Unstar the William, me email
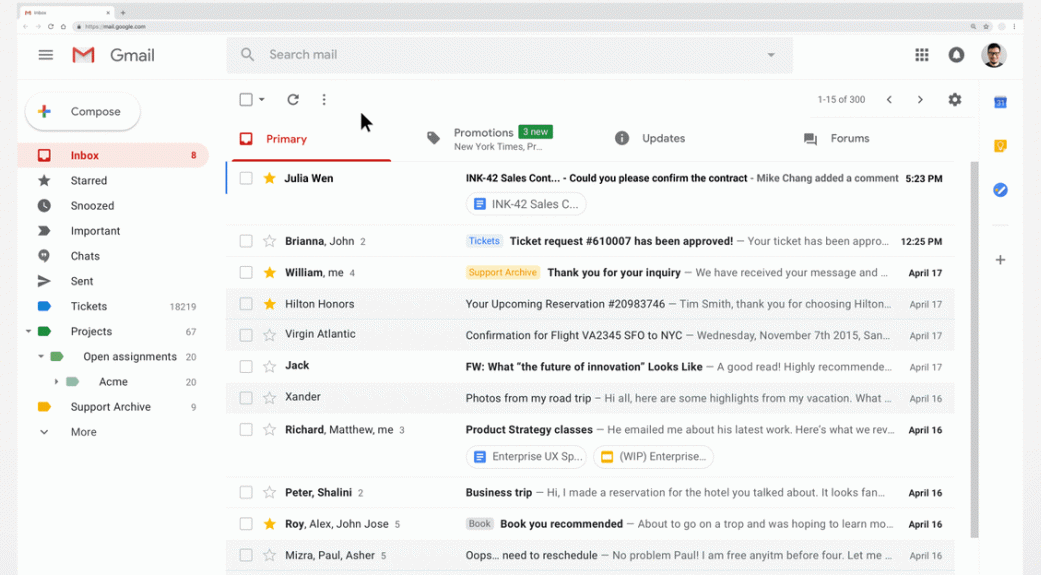The width and height of the screenshot is (1041, 575). (270, 272)
